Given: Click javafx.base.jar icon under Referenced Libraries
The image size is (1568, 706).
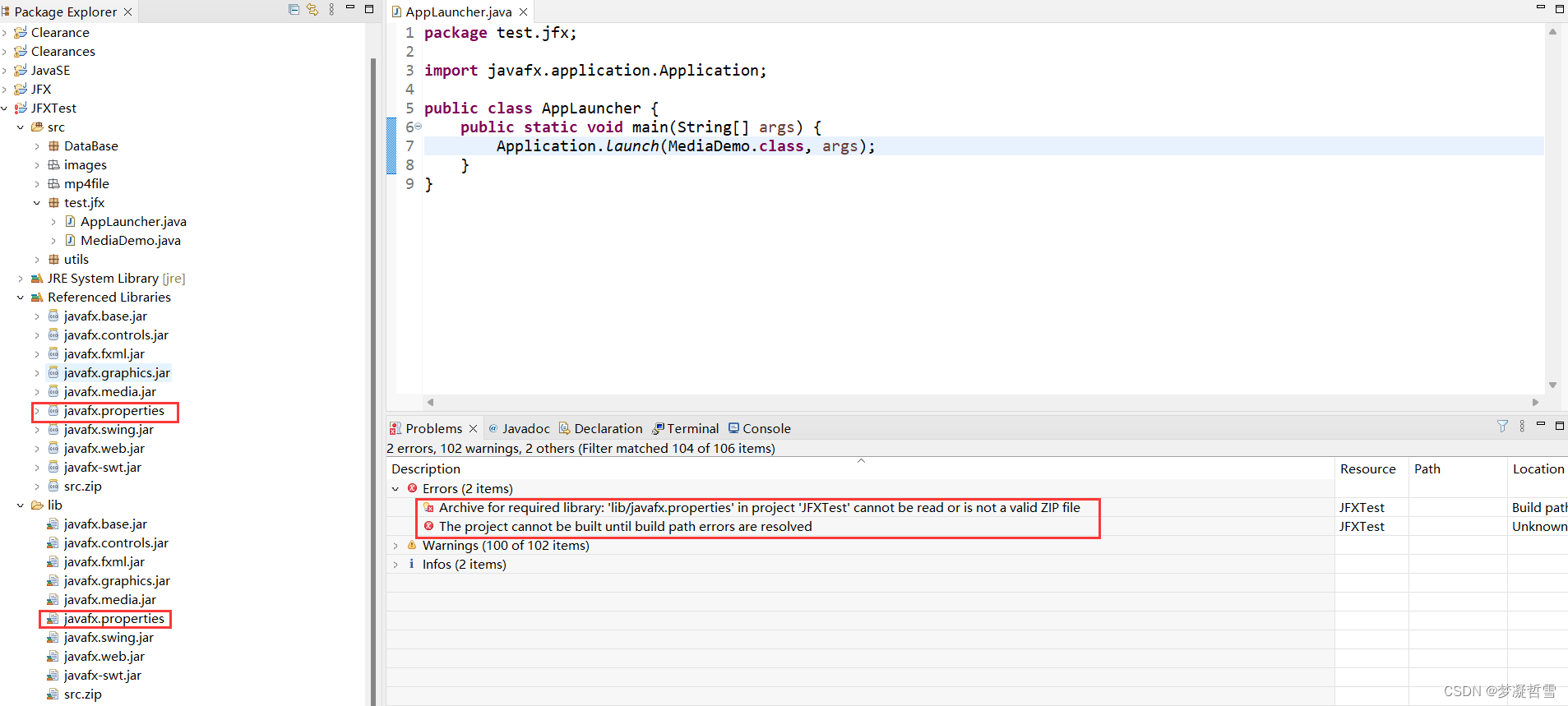Looking at the screenshot, I should [53, 316].
